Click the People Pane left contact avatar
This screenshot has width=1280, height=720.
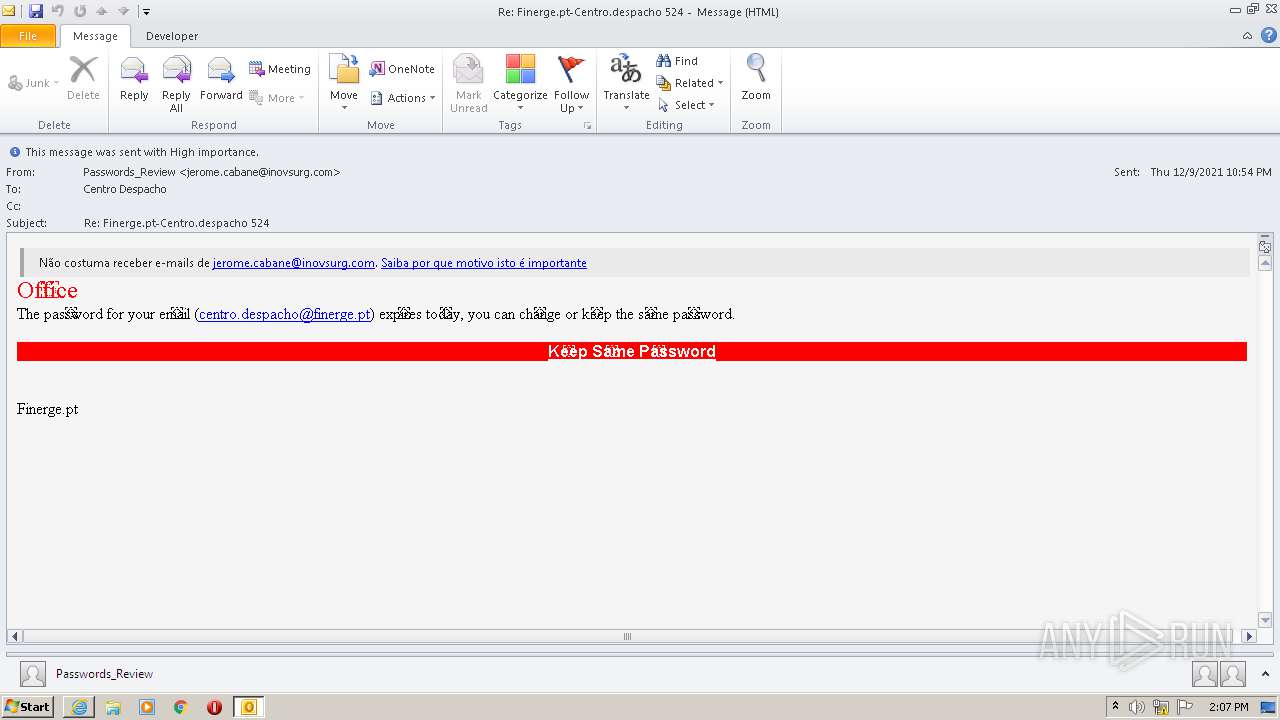[x=1205, y=674]
